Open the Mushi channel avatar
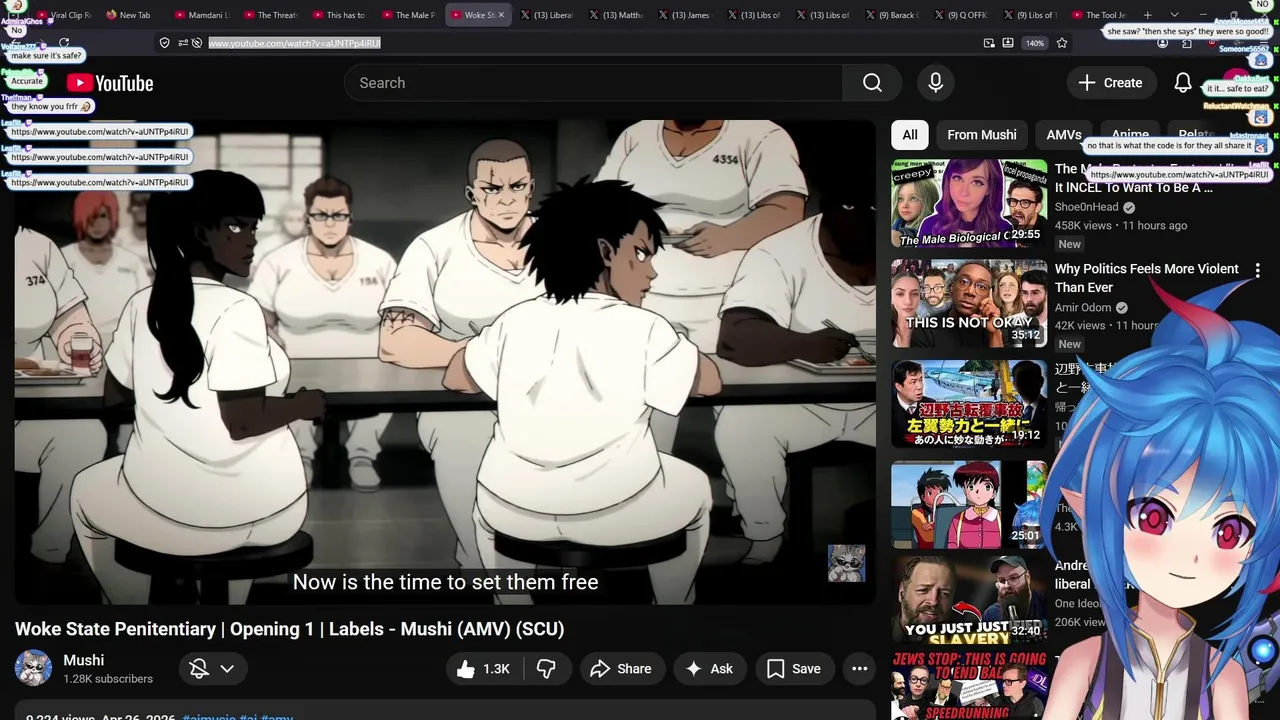 (33, 669)
